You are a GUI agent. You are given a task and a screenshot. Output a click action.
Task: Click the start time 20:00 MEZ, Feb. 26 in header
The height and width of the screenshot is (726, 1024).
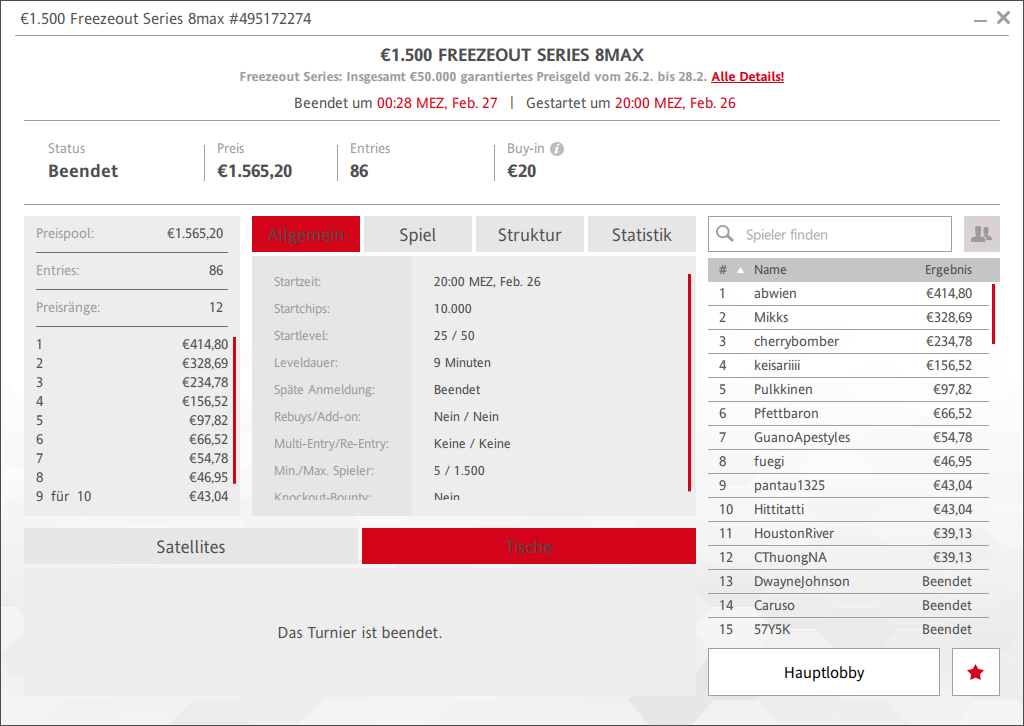(x=675, y=103)
